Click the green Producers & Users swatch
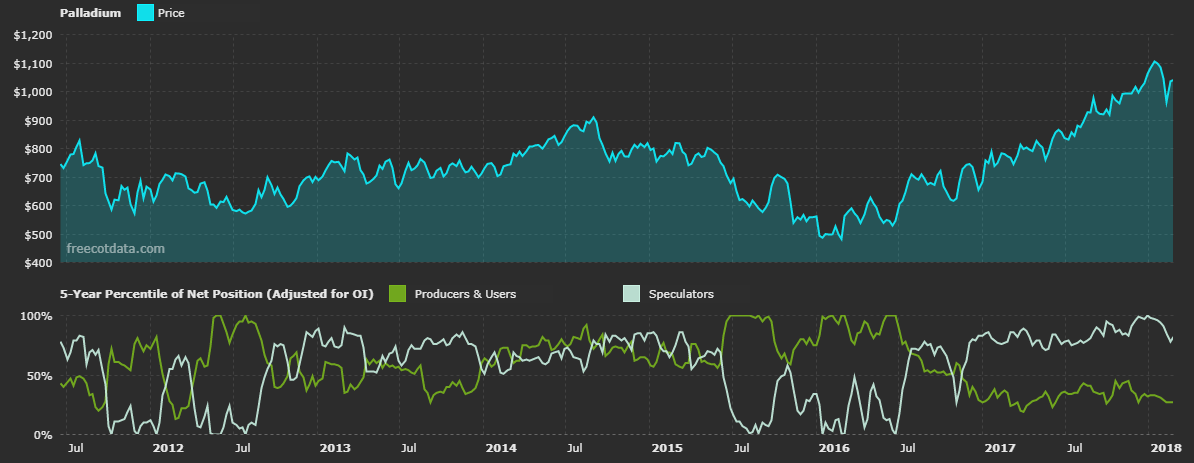The image size is (1194, 463). (x=397, y=293)
